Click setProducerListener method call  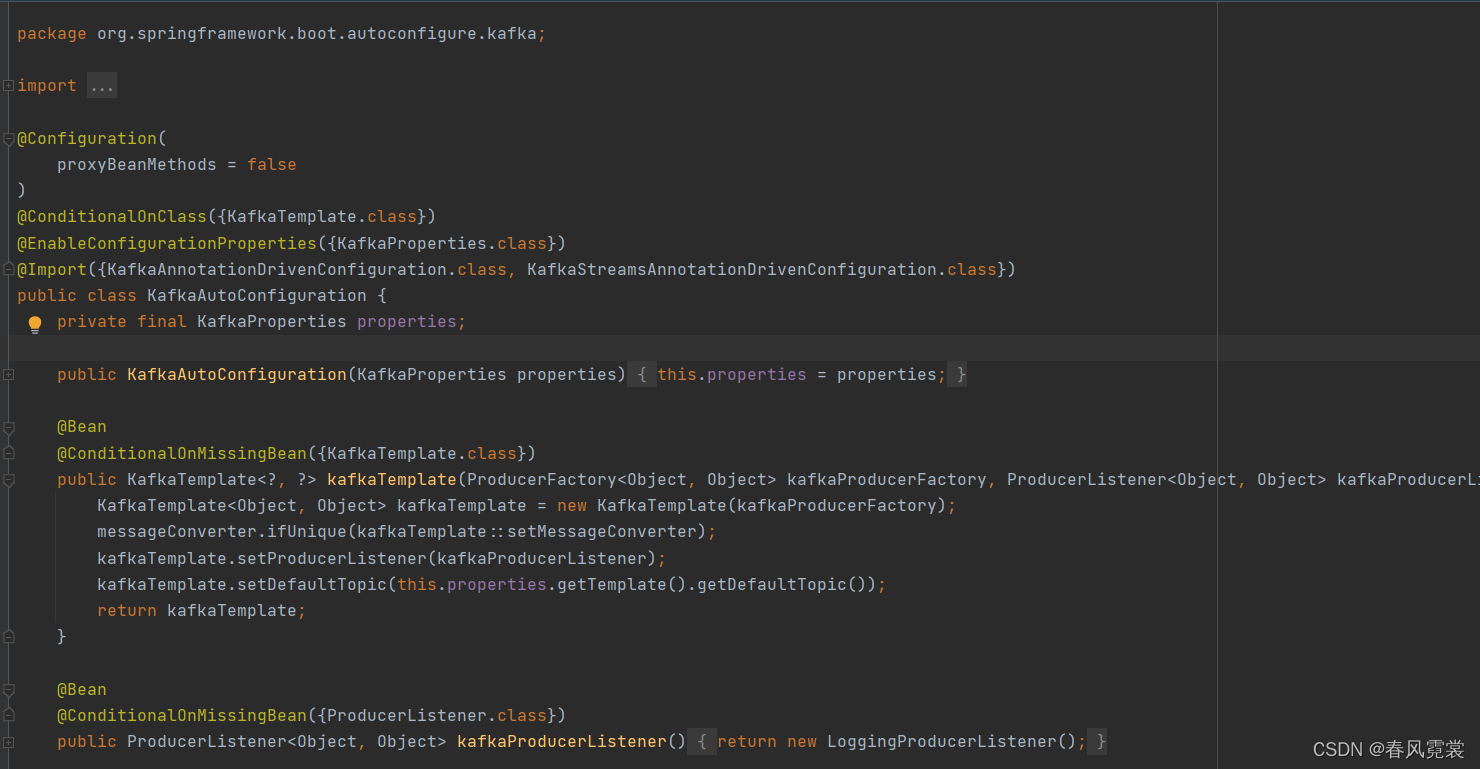click(x=332, y=558)
